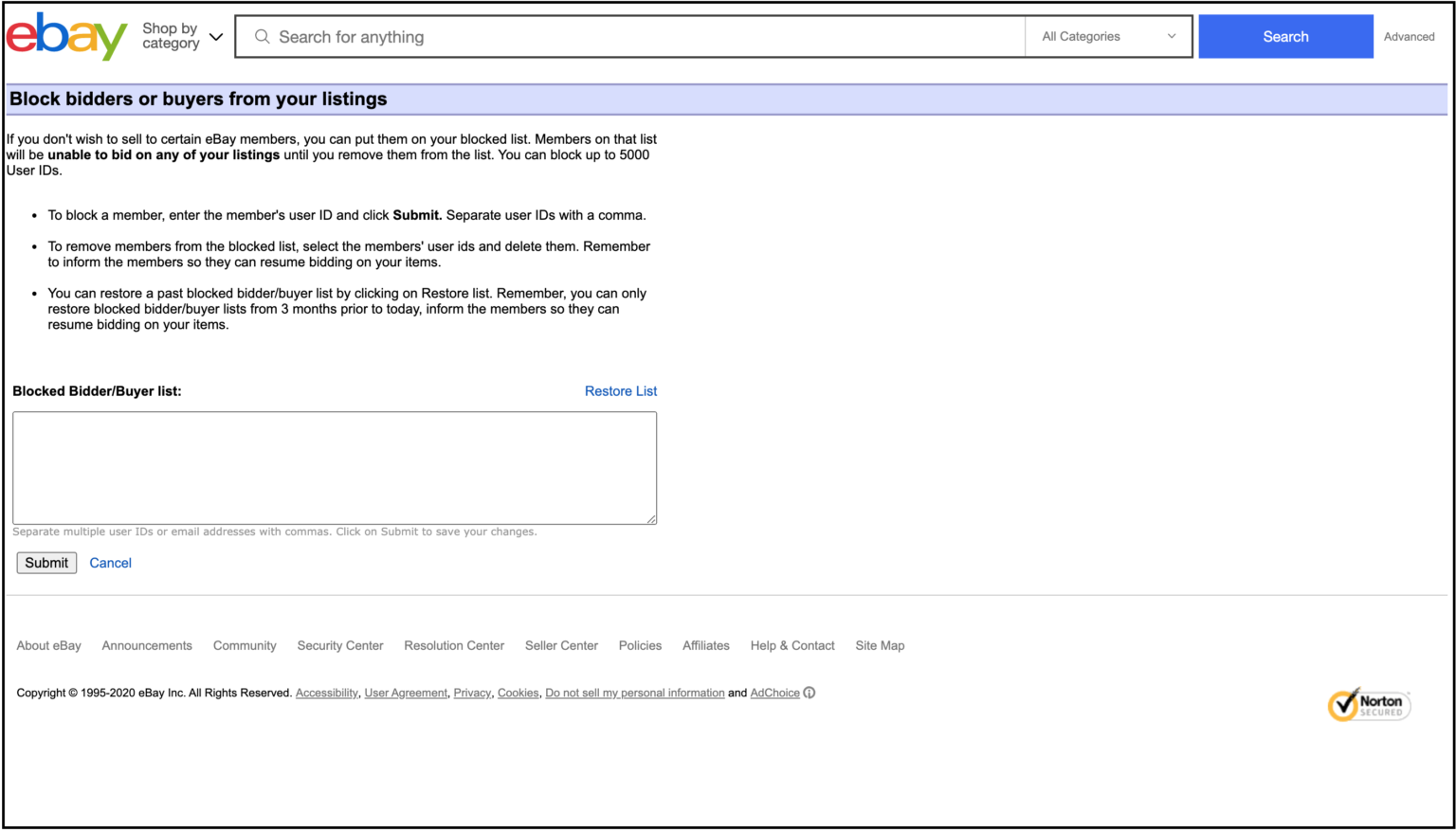Viewport: 1456px width, 830px height.
Task: Open the Resolution Center
Action: pyautogui.click(x=454, y=645)
